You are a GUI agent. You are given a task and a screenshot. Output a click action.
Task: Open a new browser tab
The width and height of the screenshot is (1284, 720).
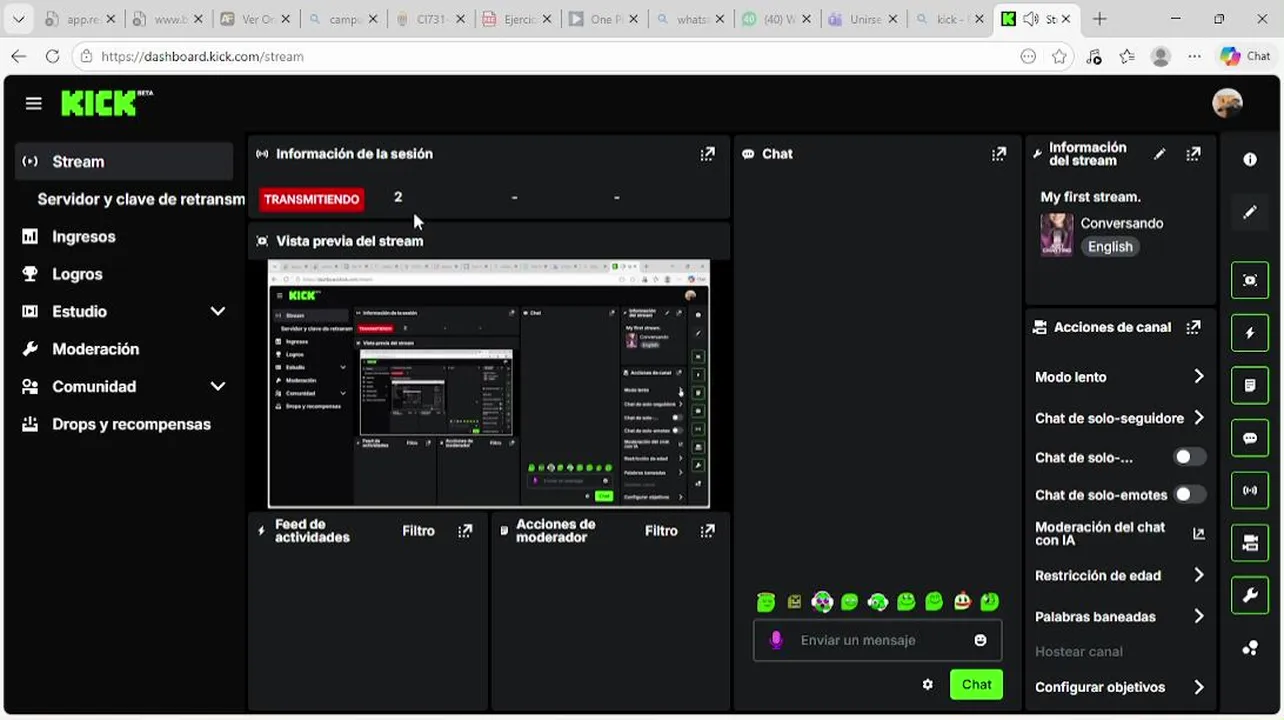[x=1100, y=19]
